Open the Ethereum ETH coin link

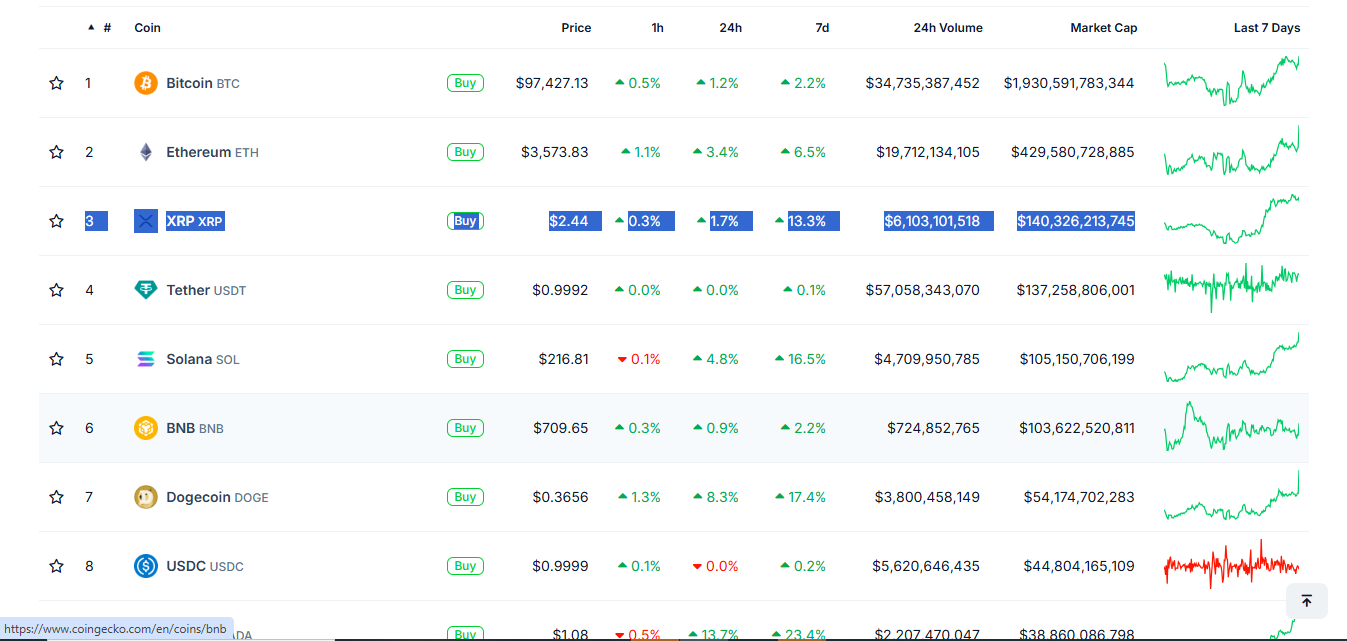coord(212,152)
